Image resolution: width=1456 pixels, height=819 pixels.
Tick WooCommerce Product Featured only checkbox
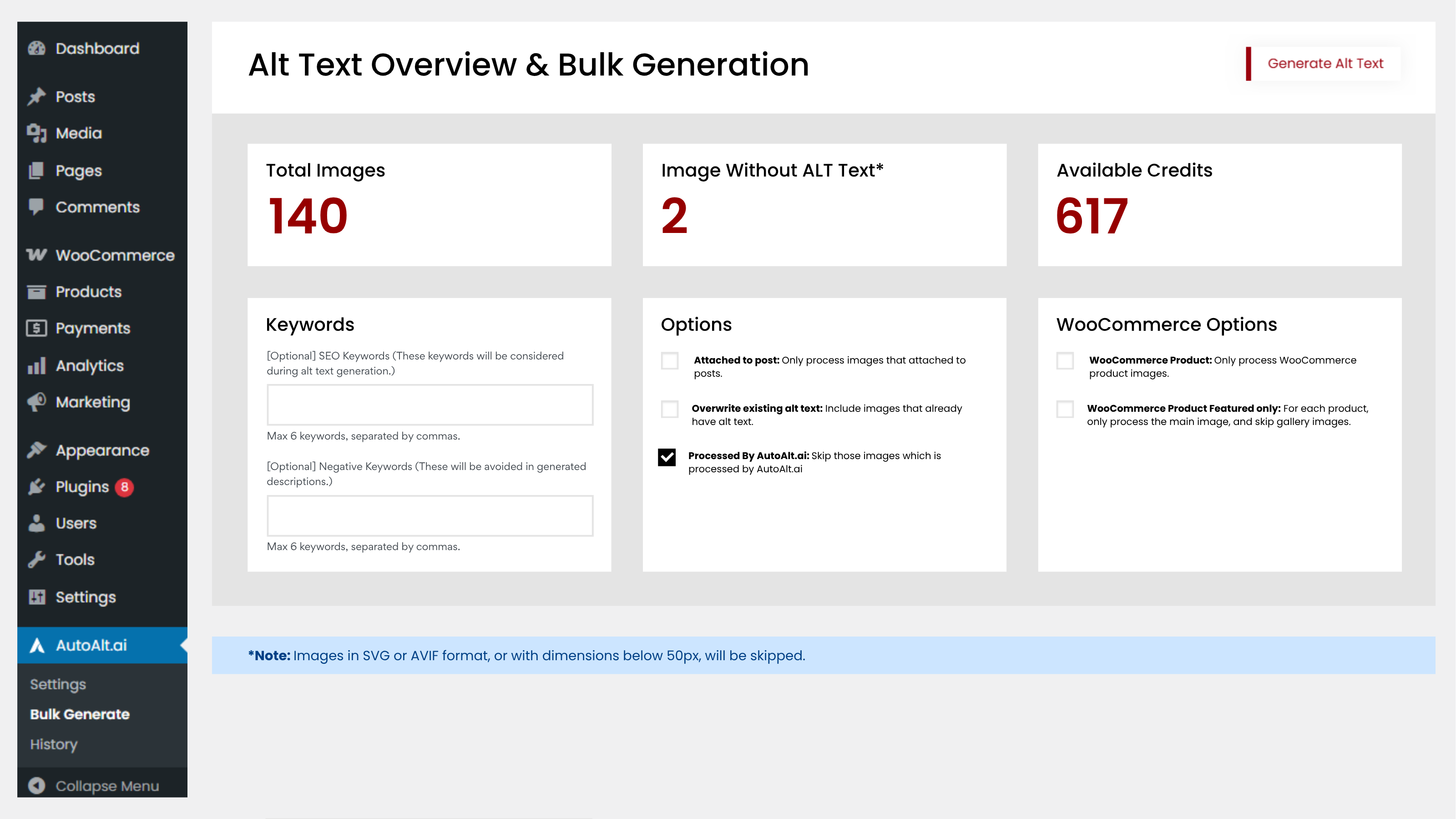point(1065,409)
